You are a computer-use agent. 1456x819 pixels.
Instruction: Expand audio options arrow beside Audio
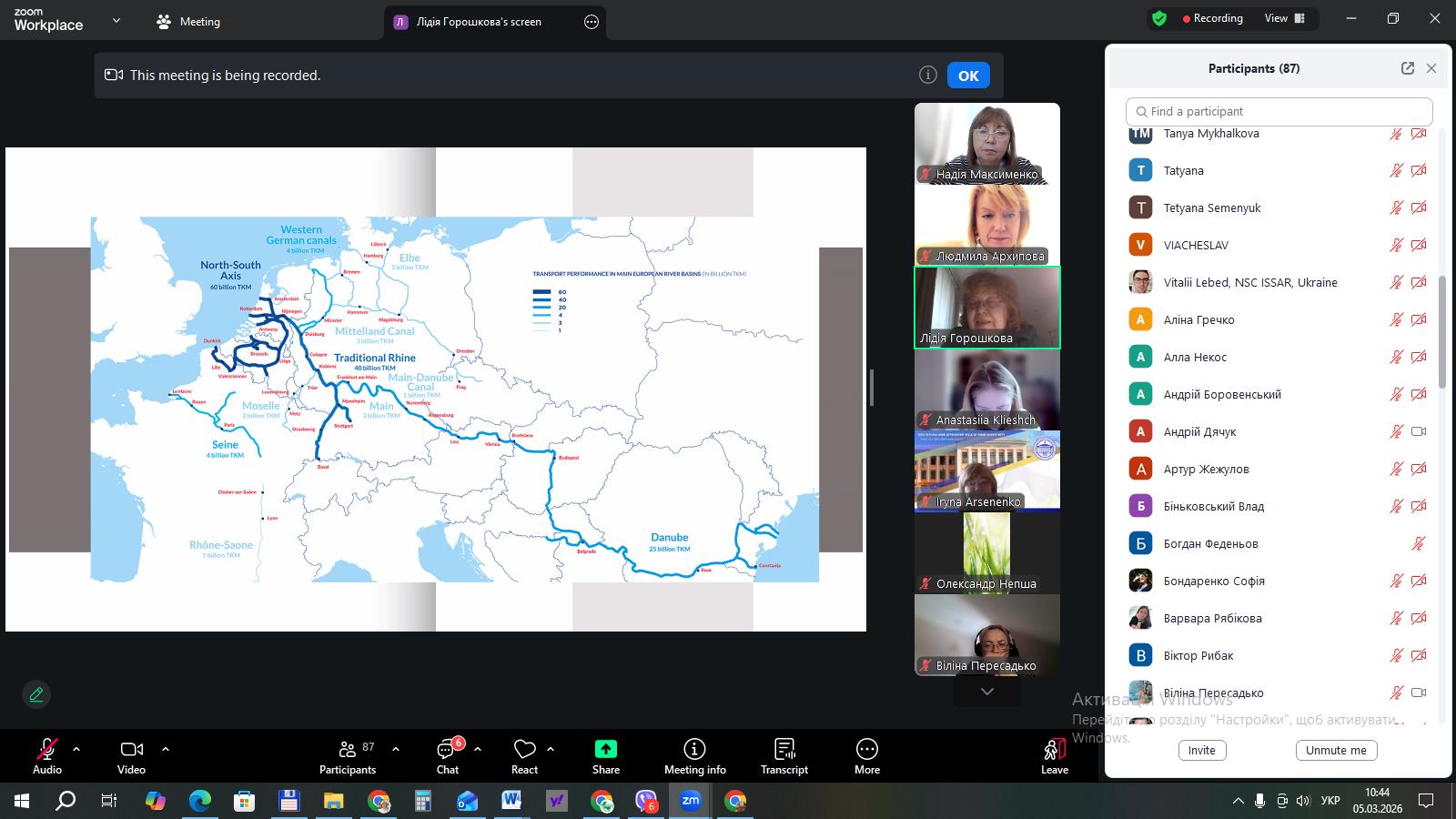coord(76,749)
